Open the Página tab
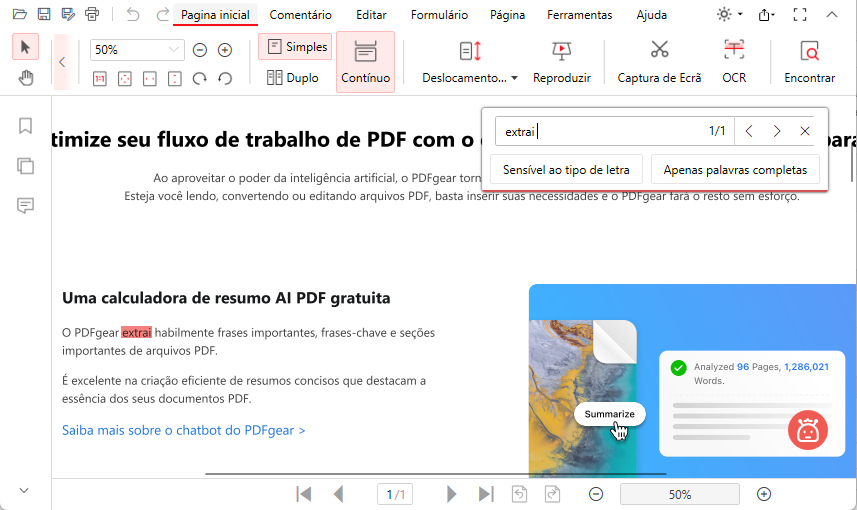This screenshot has height=510, width=857. tap(507, 15)
